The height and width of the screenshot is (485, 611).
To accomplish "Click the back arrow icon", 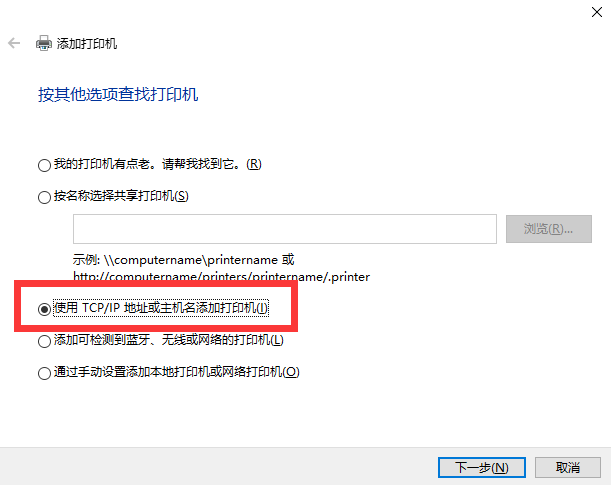I will (x=14, y=43).
